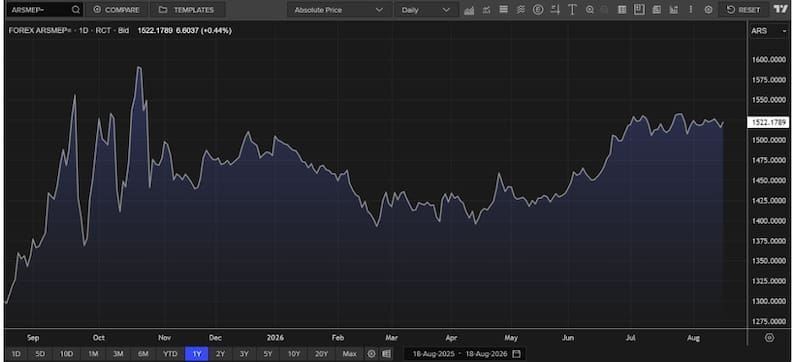Select the 6M time range
Image resolution: width=800 pixels, height=362 pixels.
(x=143, y=353)
